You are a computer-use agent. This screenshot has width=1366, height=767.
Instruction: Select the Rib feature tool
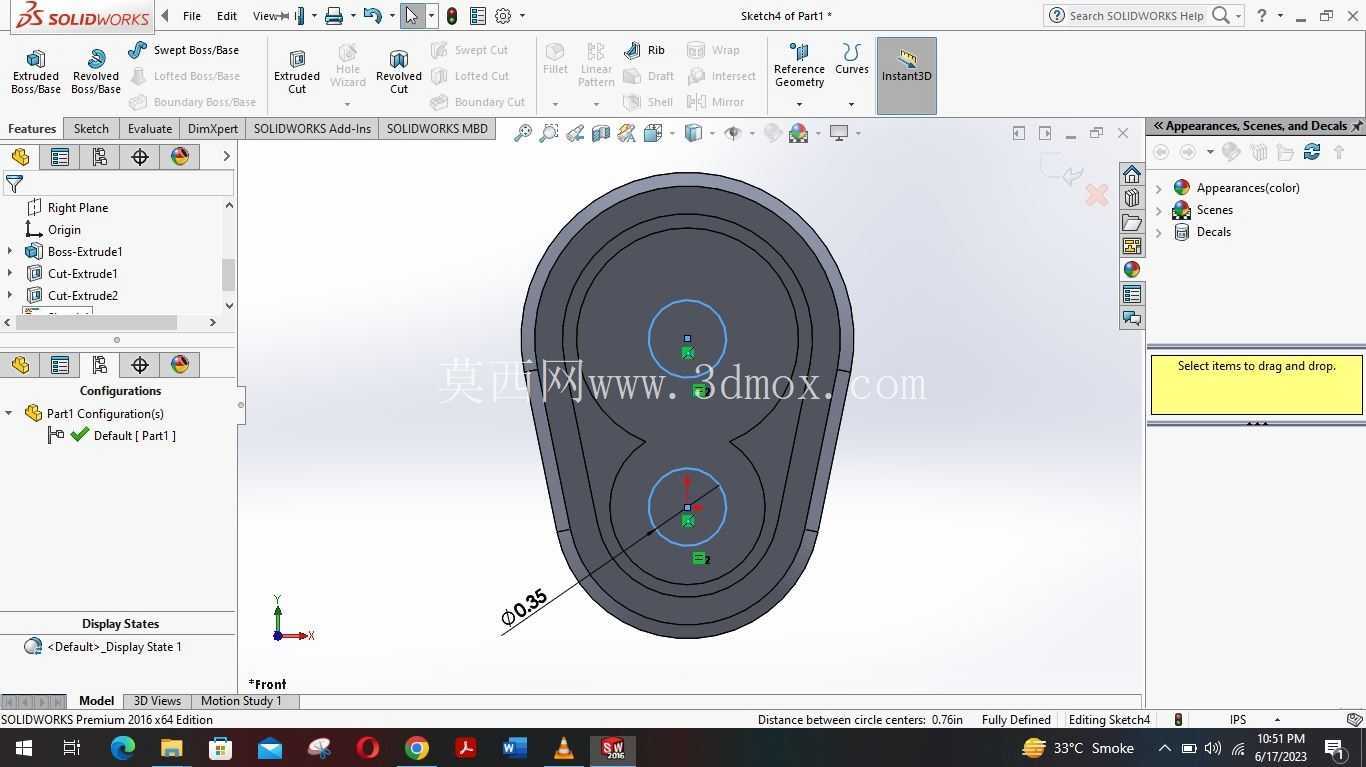tap(645, 50)
